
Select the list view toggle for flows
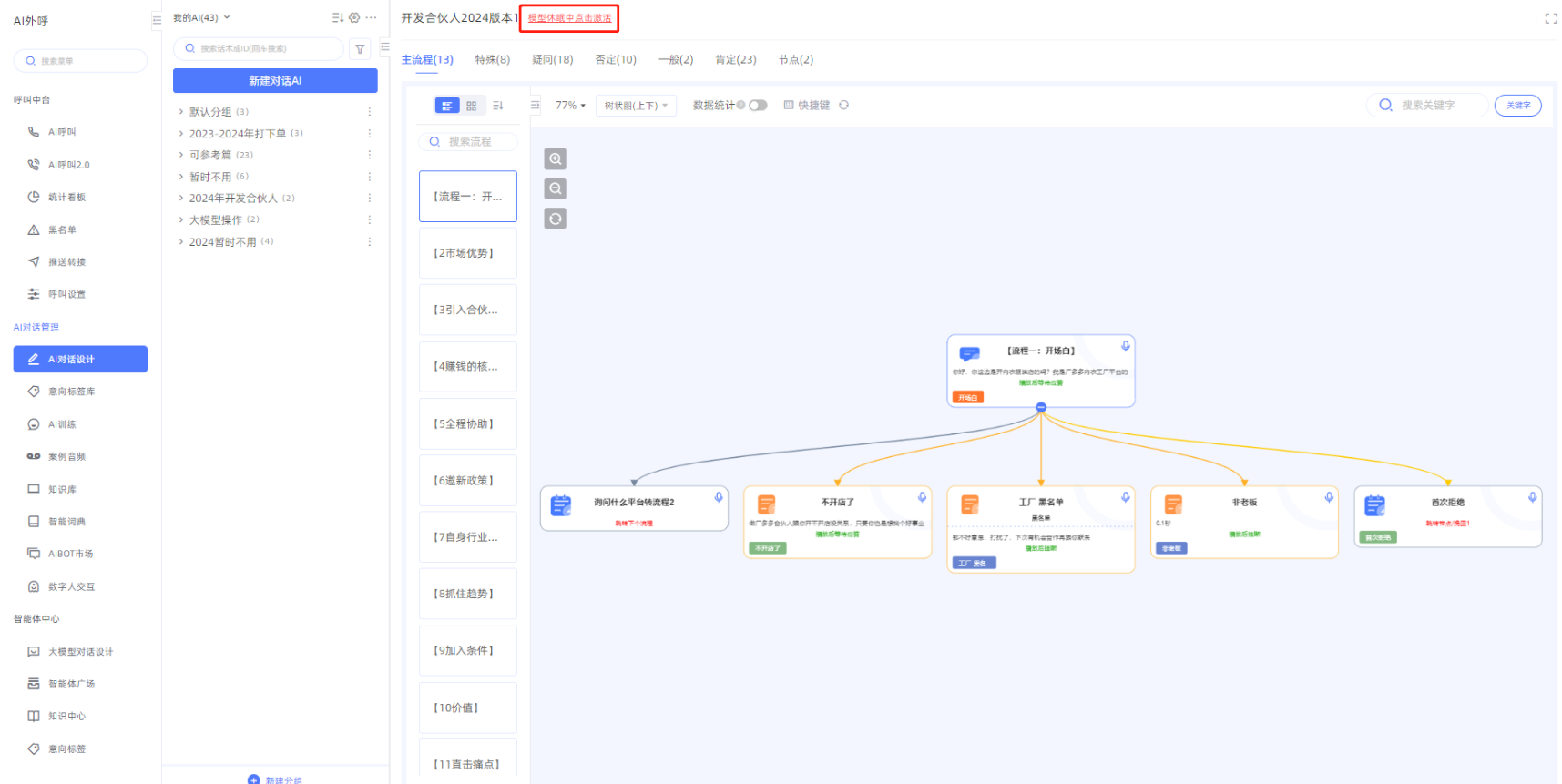(x=446, y=106)
